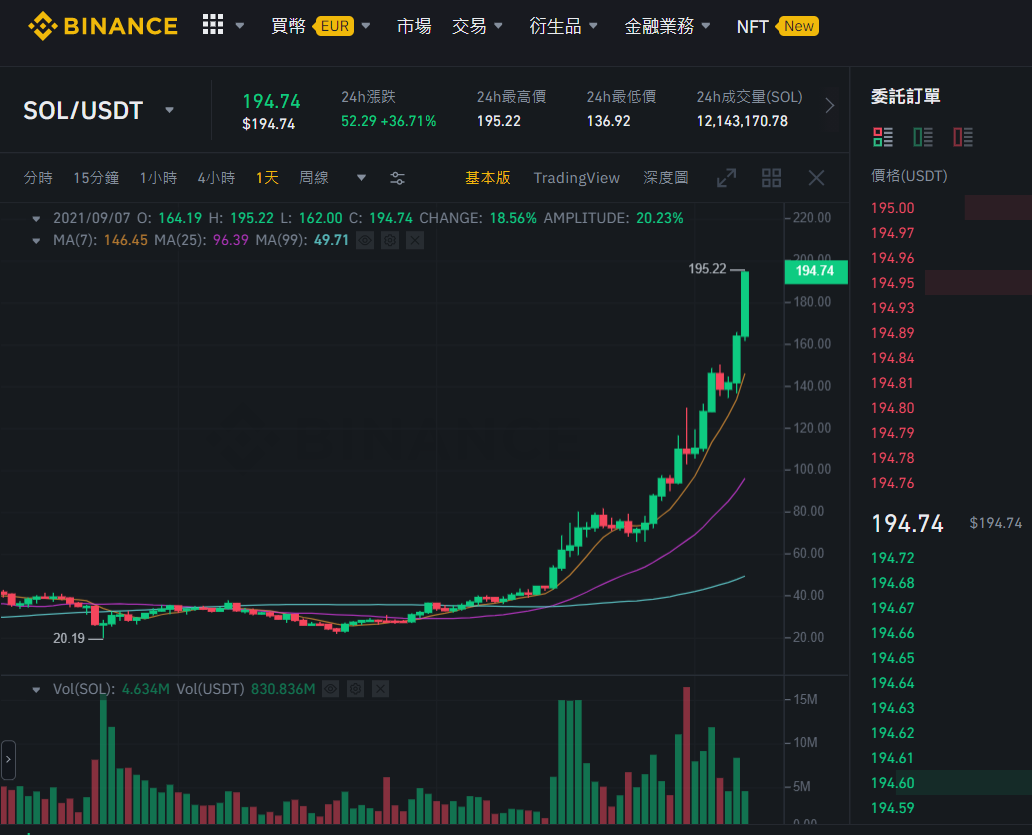Viewport: 1032px width, 835px height.
Task: Open the 市場 markets page
Action: (414, 26)
